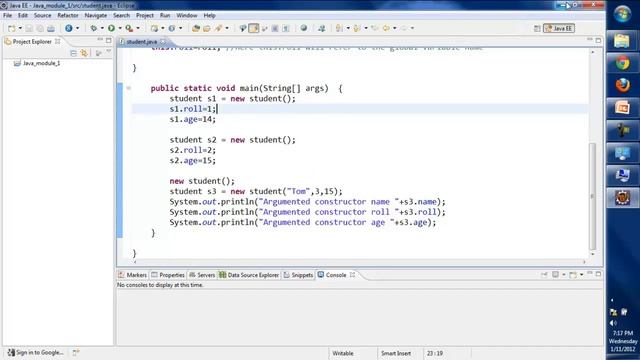This screenshot has height=360, width=640.
Task: Click Sign in to Google status item
Action: (36, 353)
